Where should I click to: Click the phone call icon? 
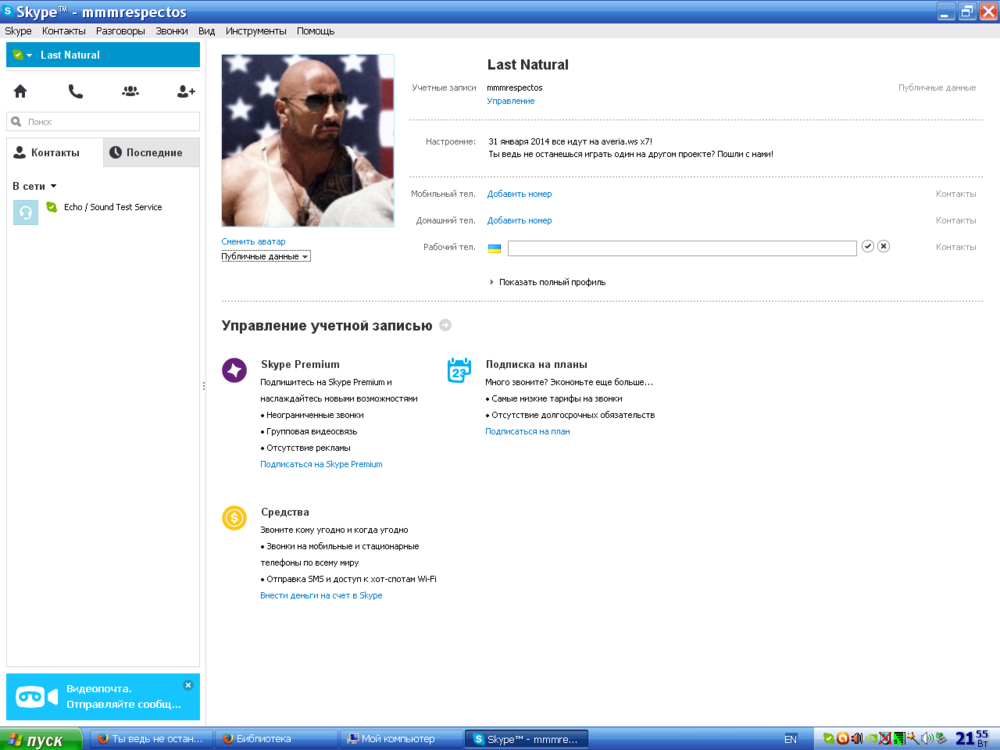pos(75,91)
